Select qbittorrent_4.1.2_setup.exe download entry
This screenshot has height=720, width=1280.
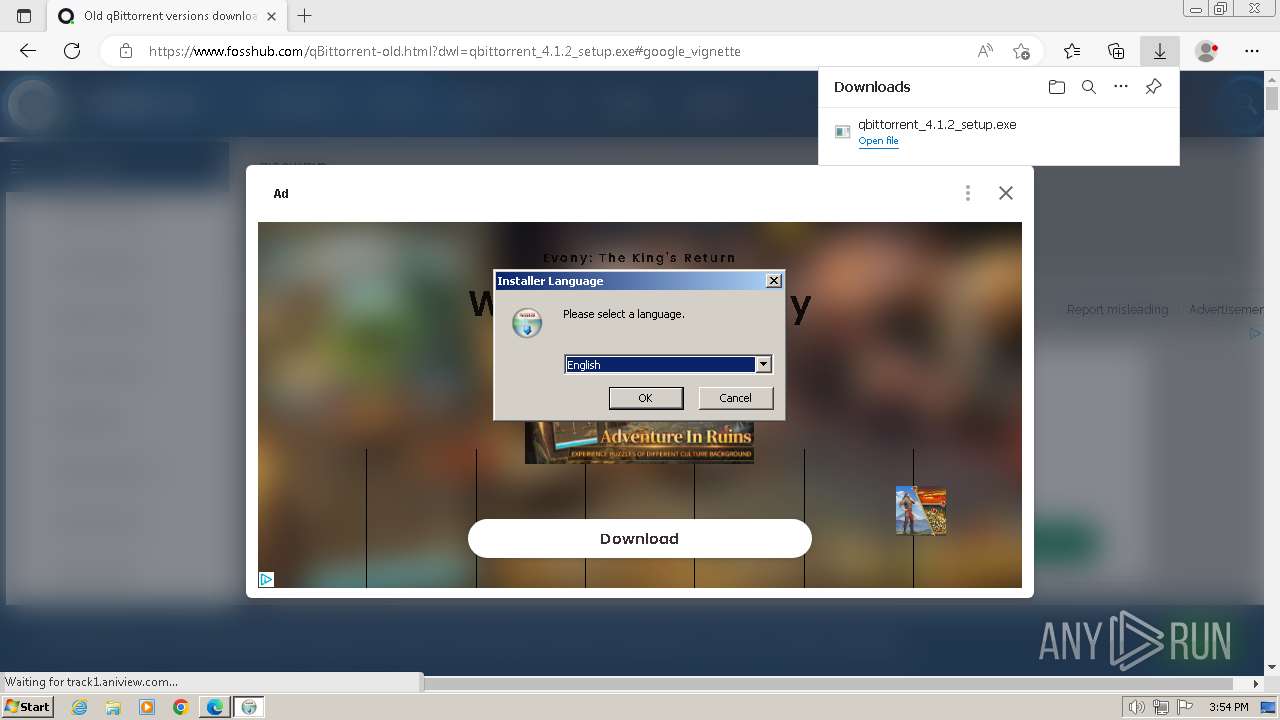tap(998, 132)
